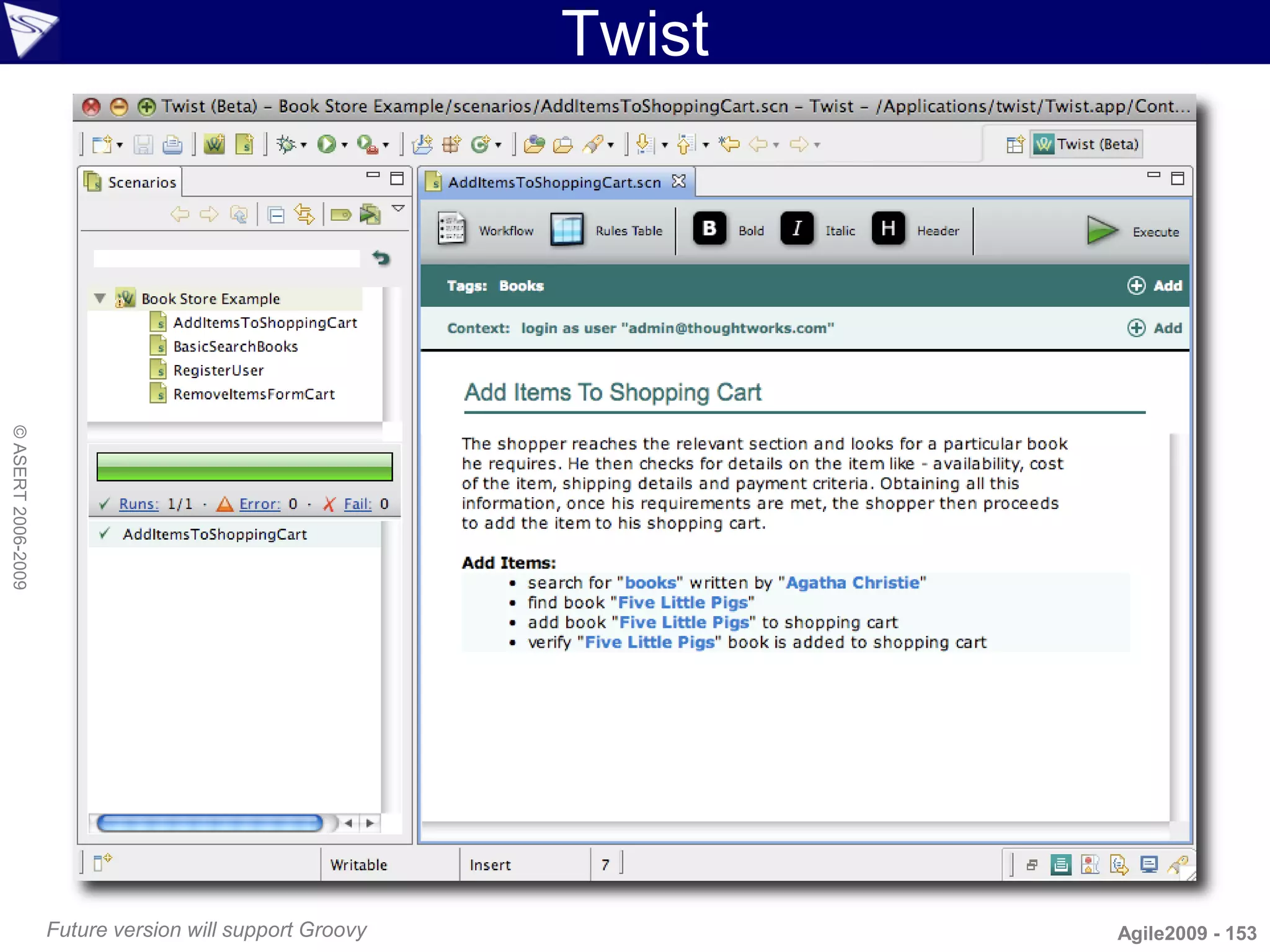Select AddItemsToShoppingCart in the results list
The height and width of the screenshot is (952, 1270).
click(236, 534)
